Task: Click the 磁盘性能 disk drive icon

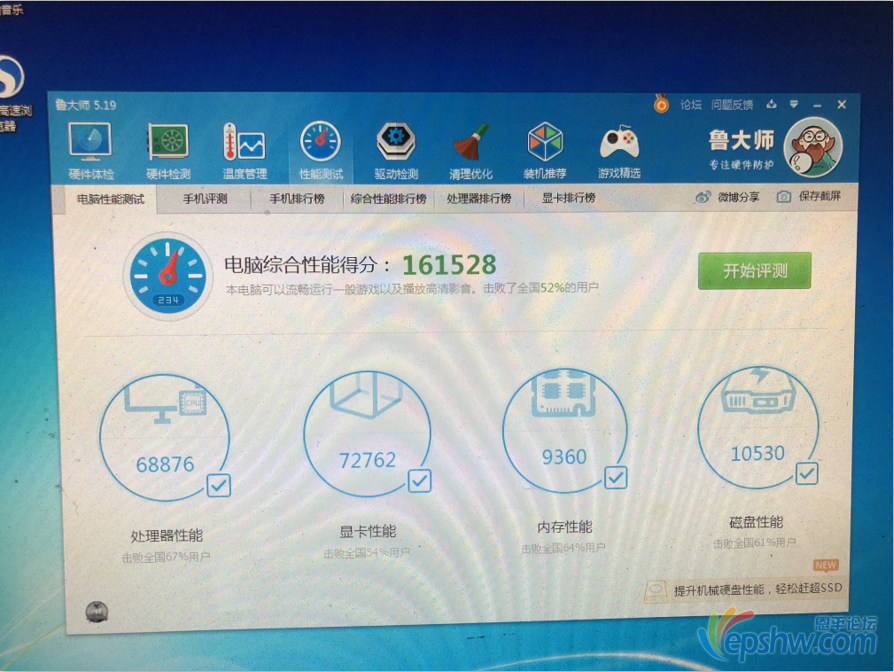Action: [758, 390]
